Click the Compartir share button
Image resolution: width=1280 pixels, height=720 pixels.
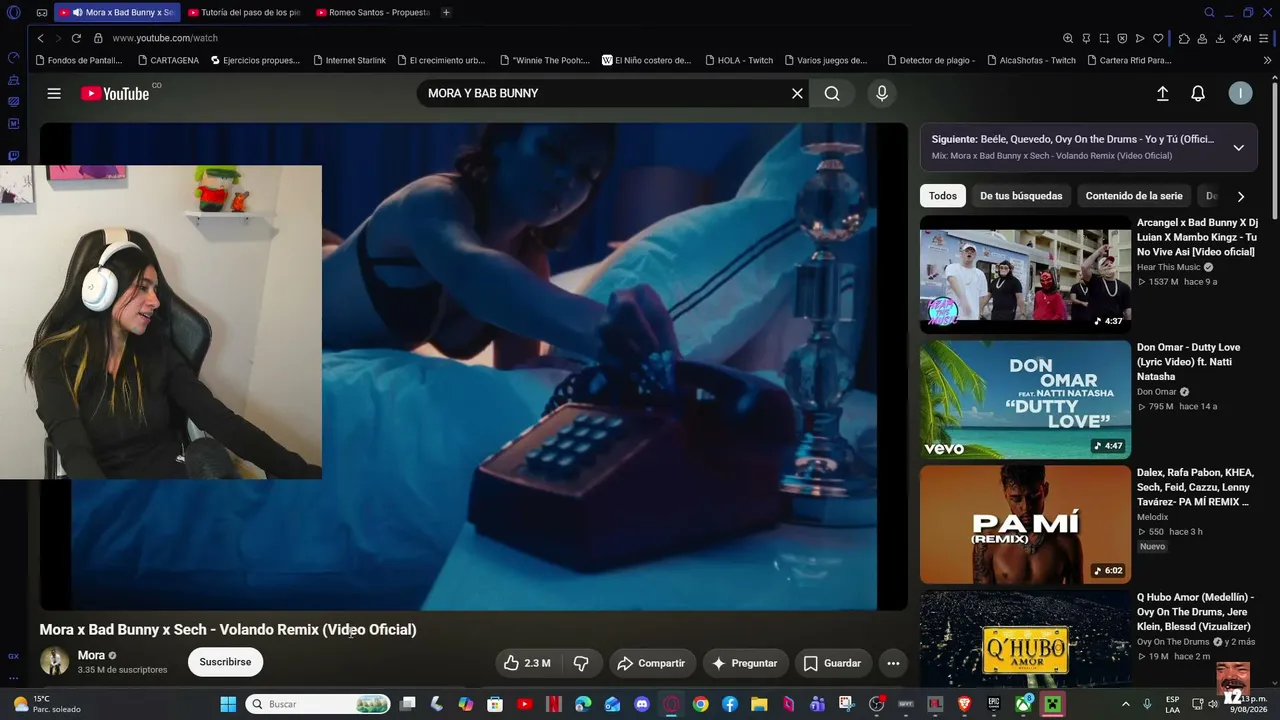[x=651, y=663]
